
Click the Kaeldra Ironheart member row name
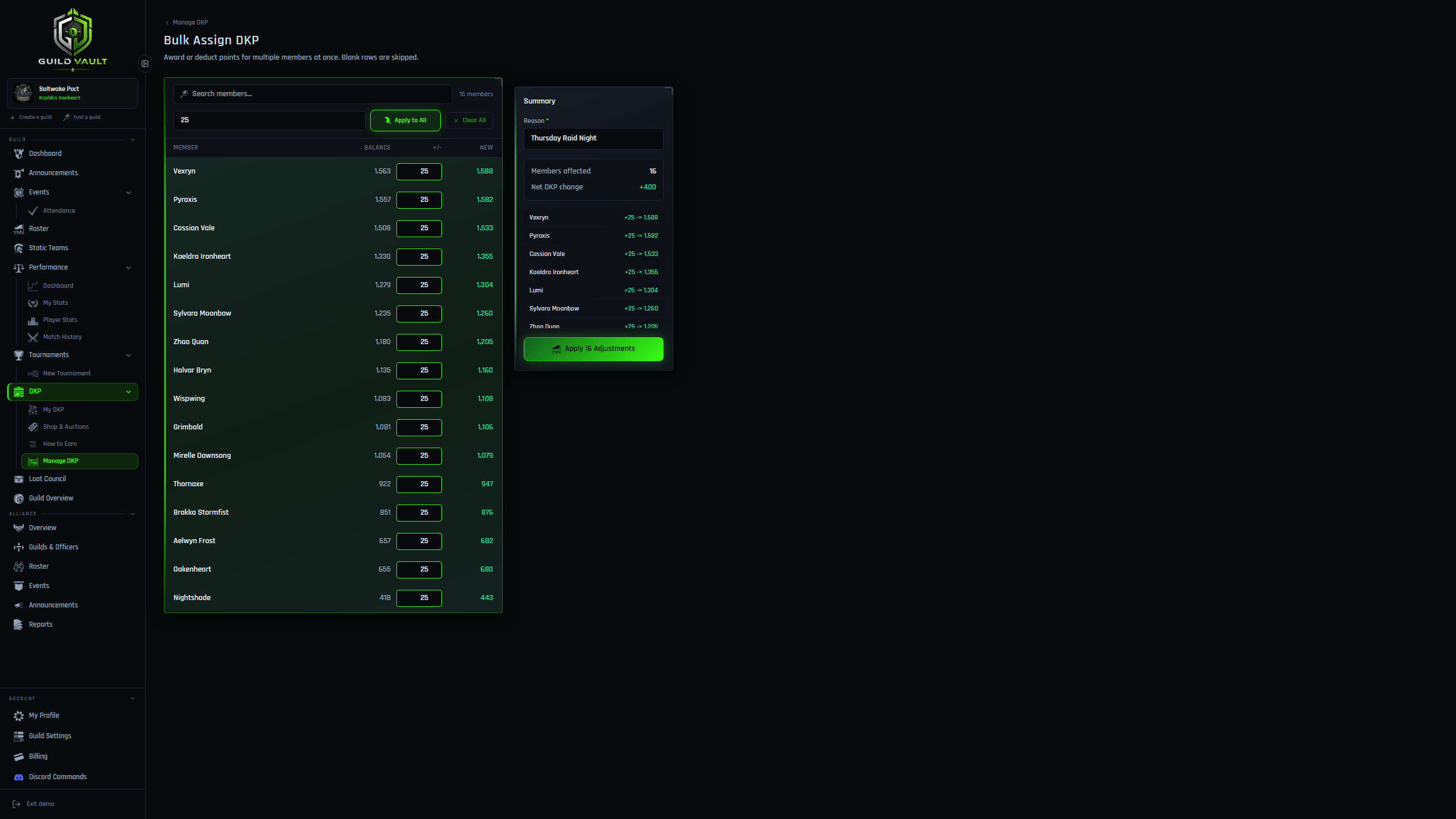click(202, 257)
